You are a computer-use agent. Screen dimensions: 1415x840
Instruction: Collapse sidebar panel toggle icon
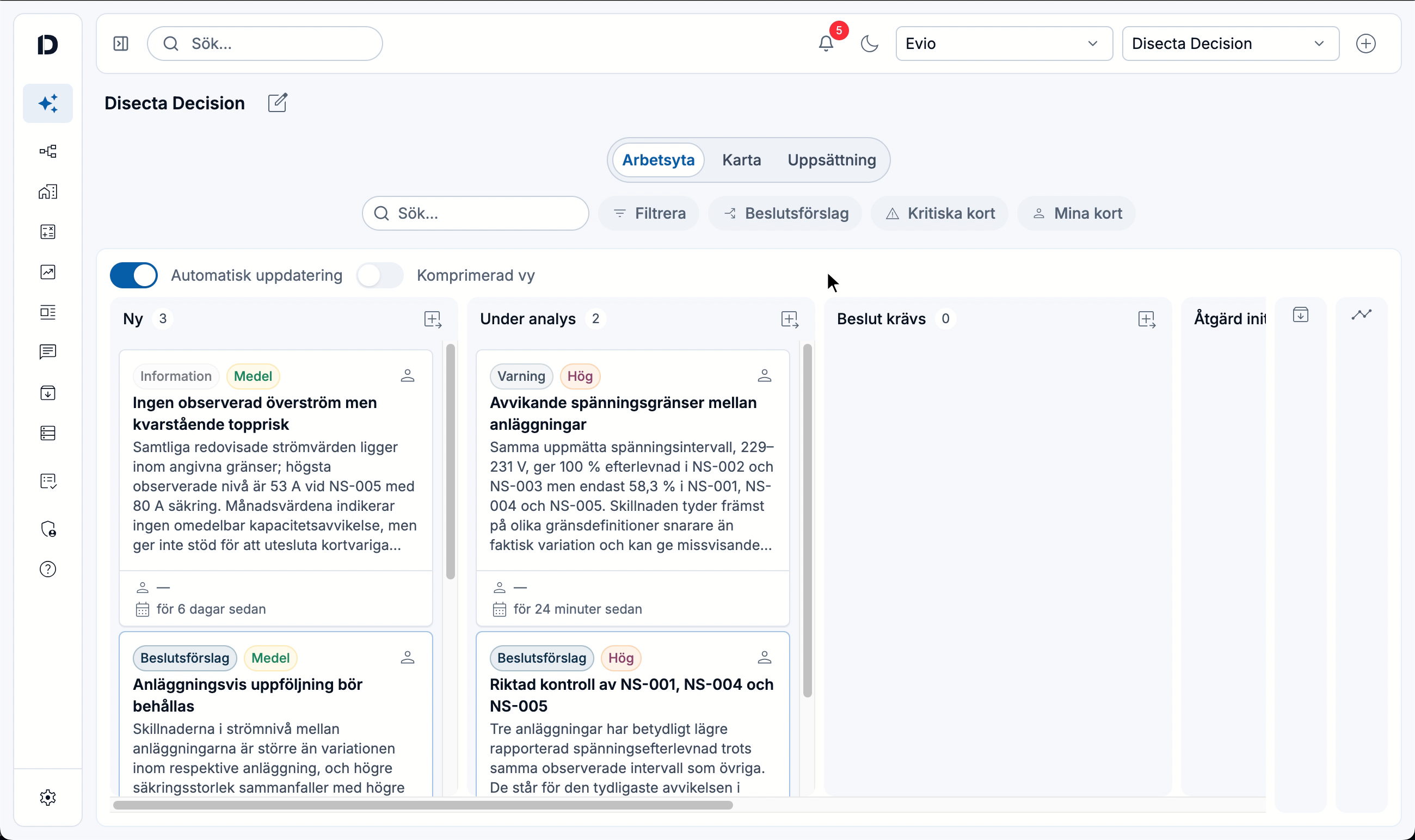pyautogui.click(x=121, y=44)
